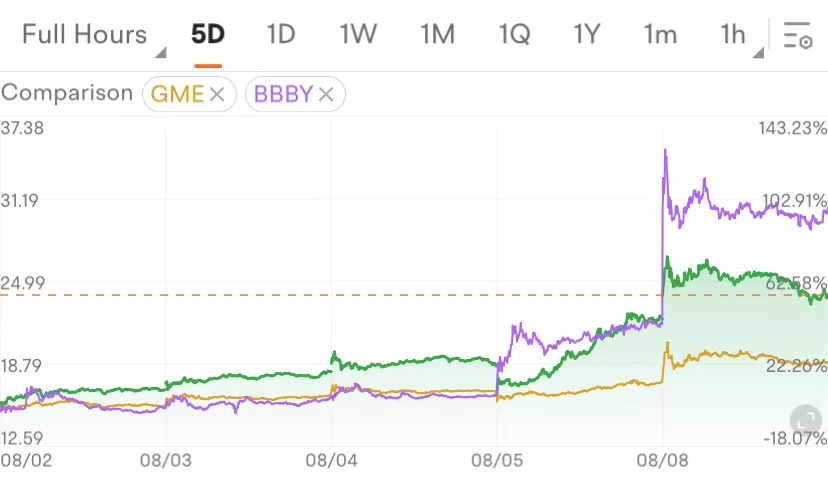The image size is (828, 486).
Task: Choose the 1Y timeframe
Action: coord(587,35)
